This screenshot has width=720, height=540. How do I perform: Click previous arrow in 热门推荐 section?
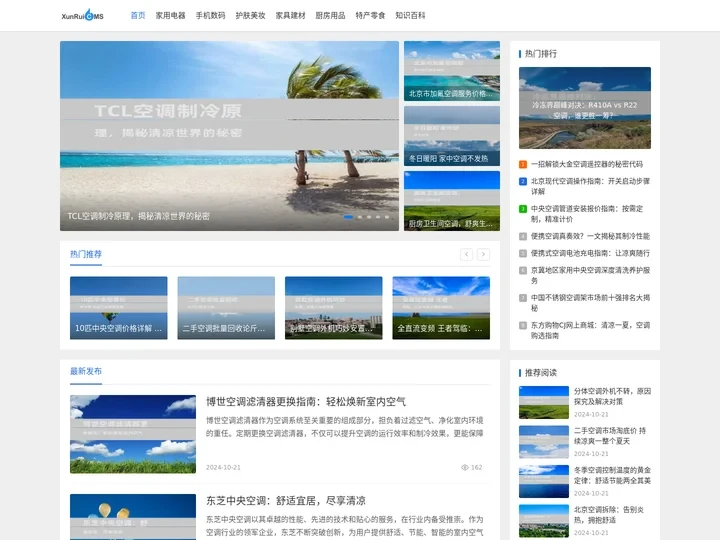pos(466,254)
